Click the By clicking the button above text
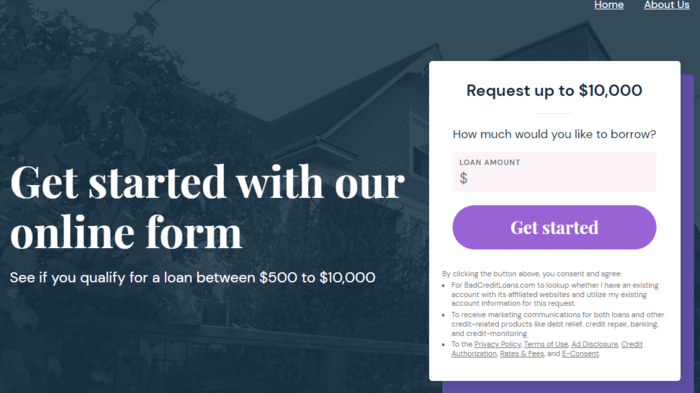This screenshot has width=700, height=393. pyautogui.click(x=532, y=274)
